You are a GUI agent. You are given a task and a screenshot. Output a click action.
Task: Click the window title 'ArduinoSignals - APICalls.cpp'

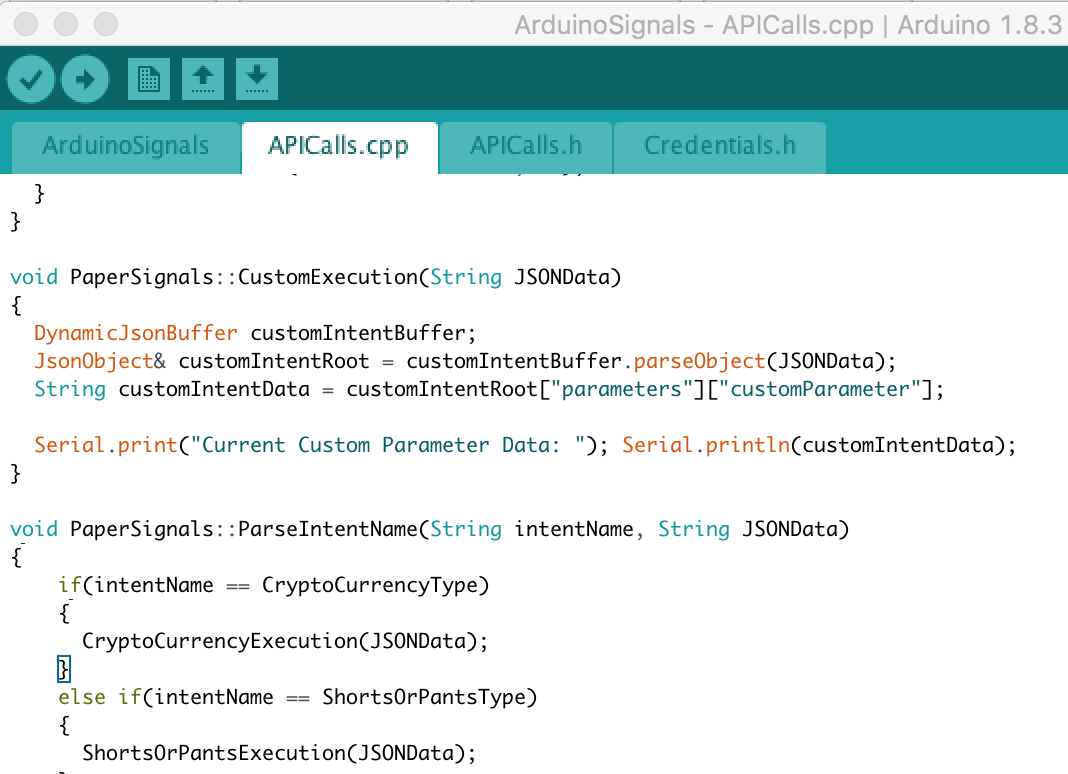[694, 25]
